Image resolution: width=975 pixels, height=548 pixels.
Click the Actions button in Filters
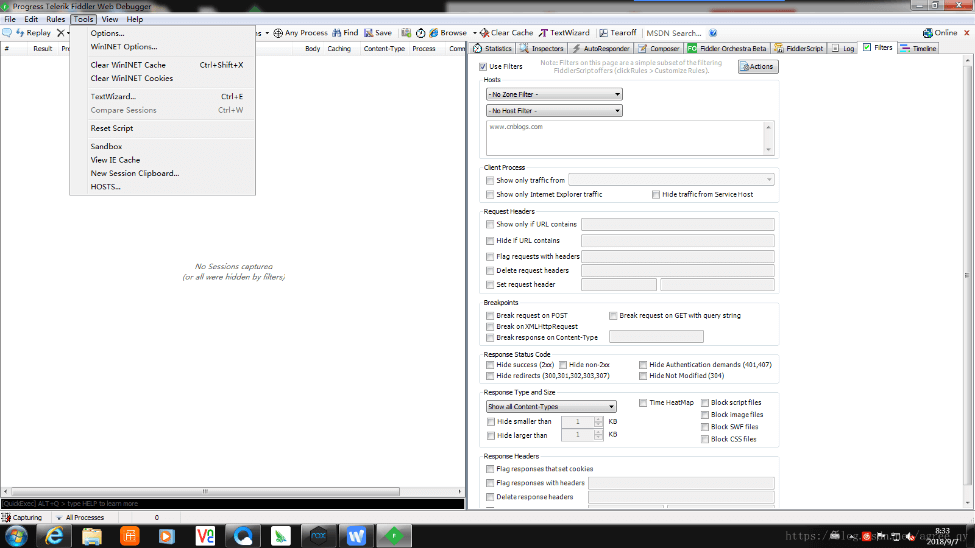click(x=758, y=67)
